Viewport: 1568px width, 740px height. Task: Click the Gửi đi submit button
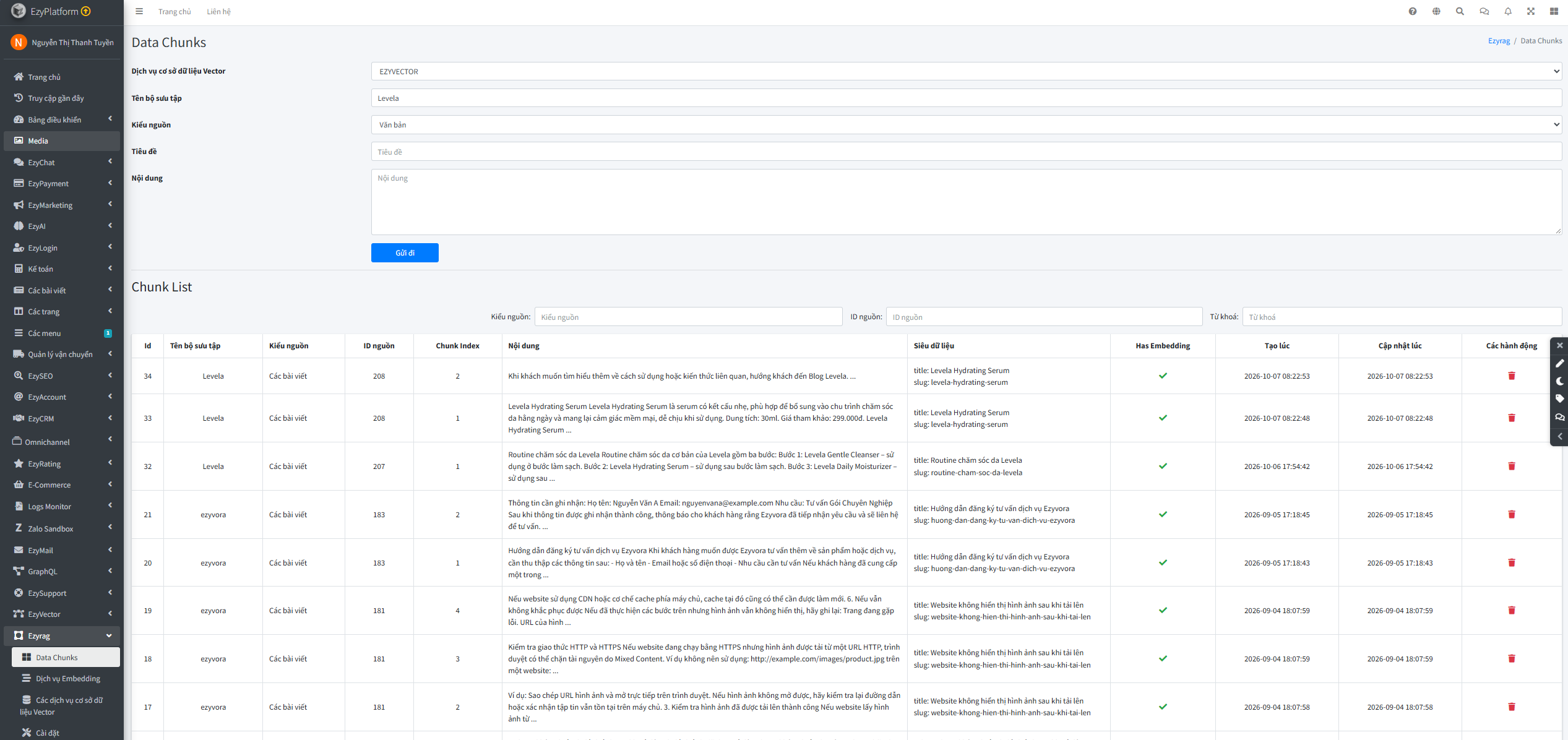[x=405, y=252]
